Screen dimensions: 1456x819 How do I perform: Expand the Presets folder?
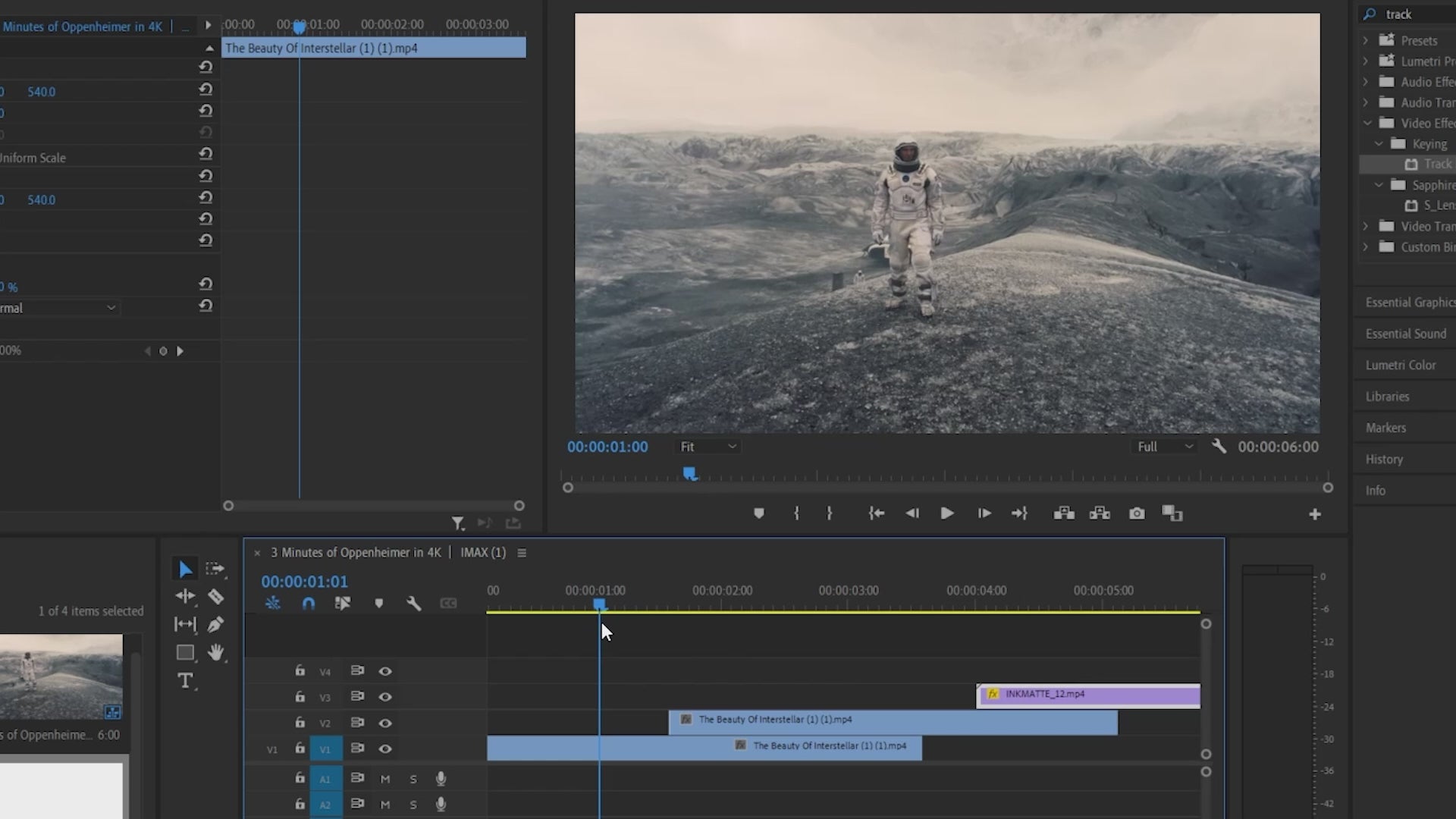coord(1366,40)
